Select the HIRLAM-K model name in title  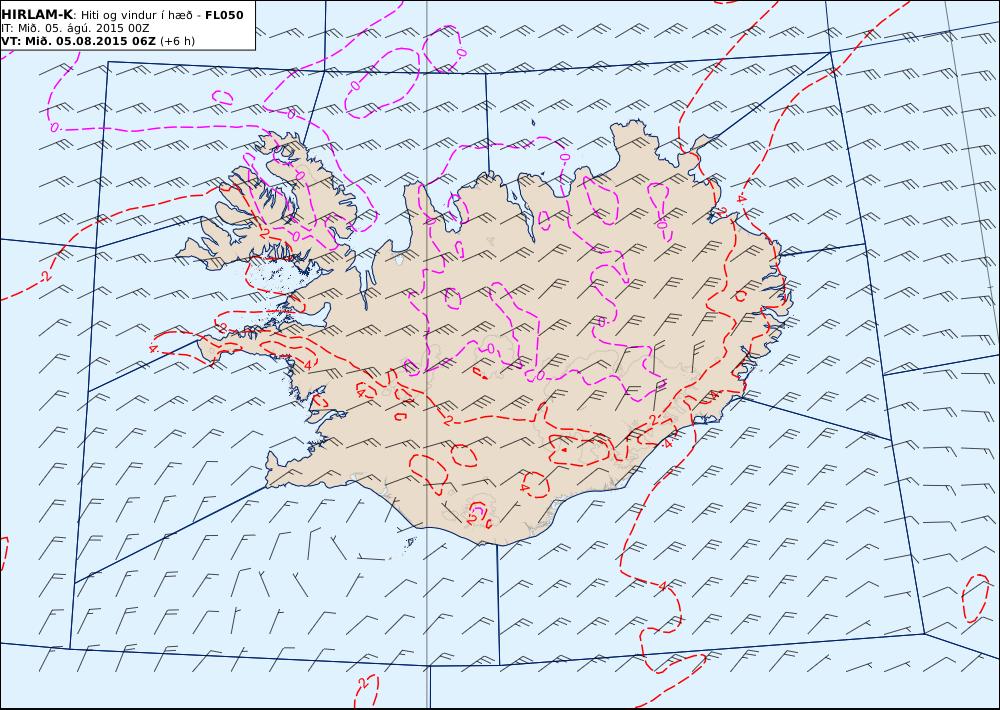37,15
